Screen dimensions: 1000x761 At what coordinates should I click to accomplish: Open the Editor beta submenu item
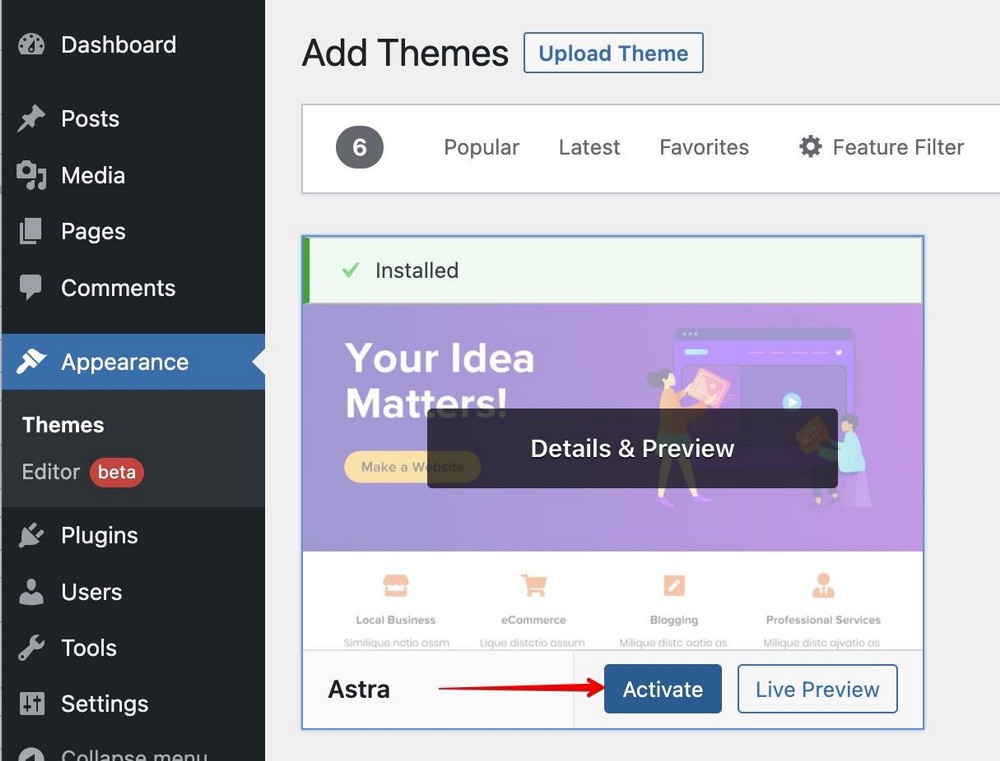coord(83,472)
